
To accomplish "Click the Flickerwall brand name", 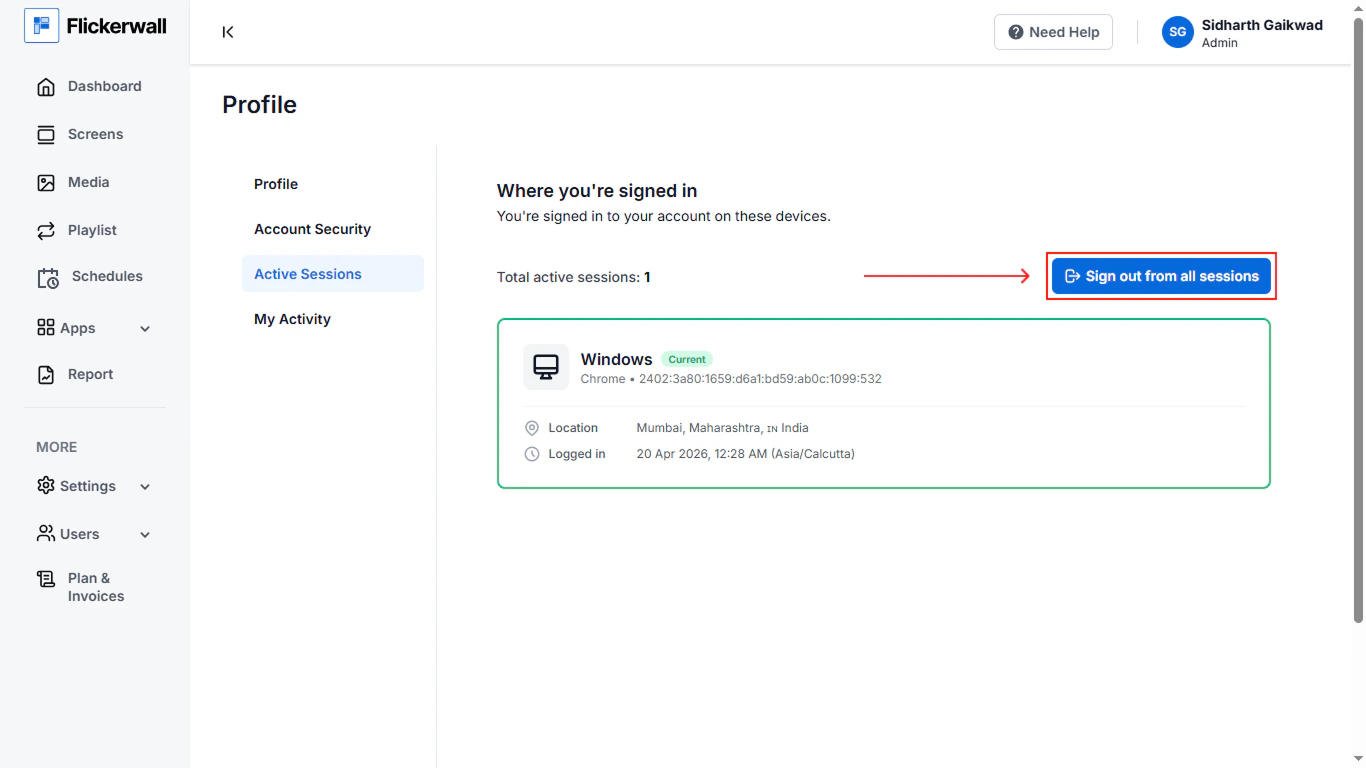I will (117, 26).
